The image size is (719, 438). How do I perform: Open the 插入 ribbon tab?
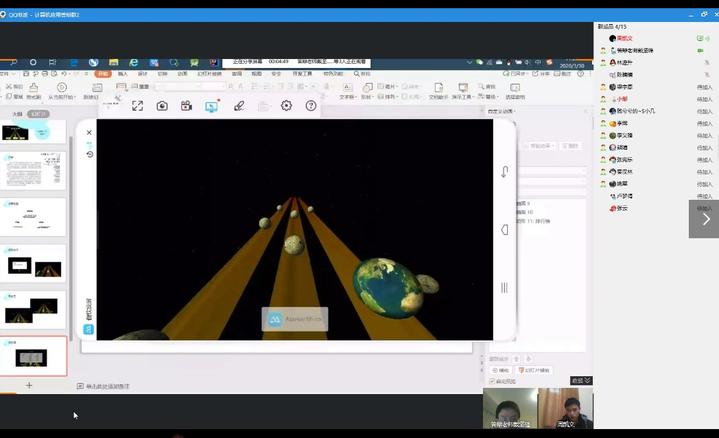[x=123, y=73]
